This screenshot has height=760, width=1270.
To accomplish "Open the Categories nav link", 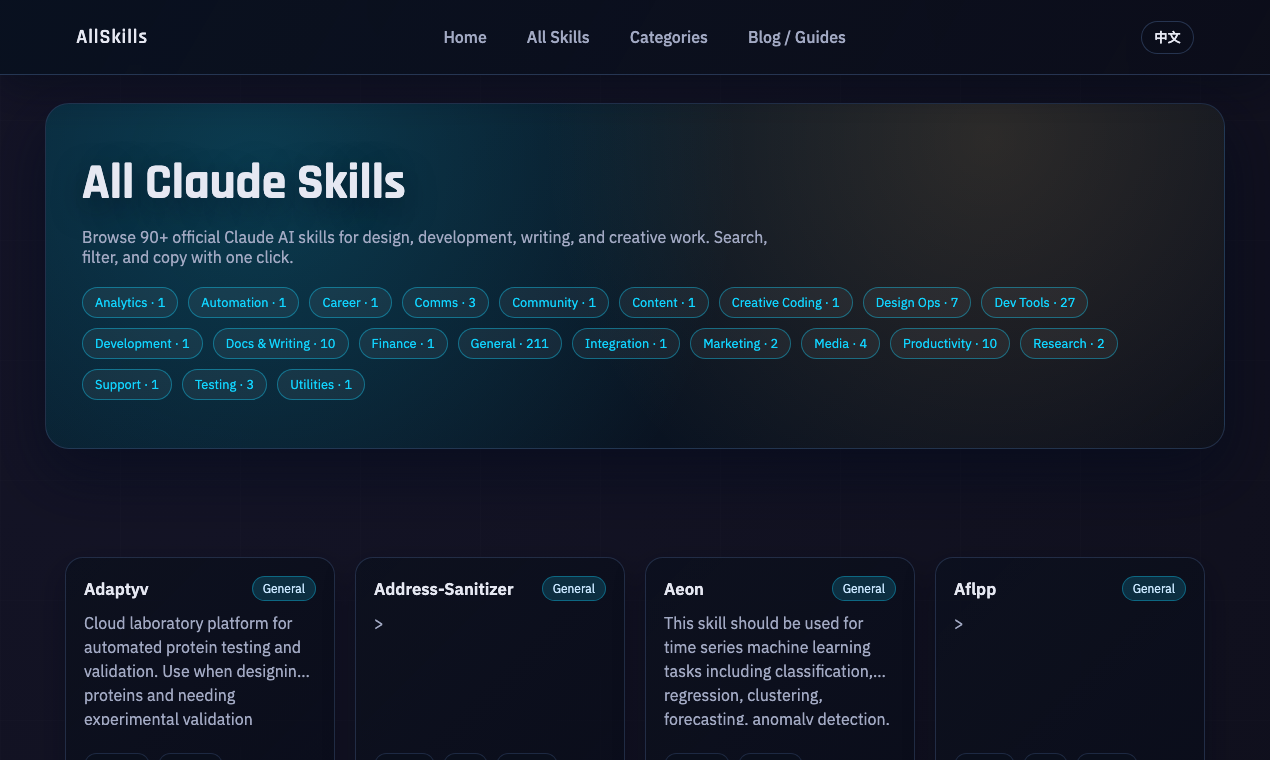I will [x=669, y=37].
